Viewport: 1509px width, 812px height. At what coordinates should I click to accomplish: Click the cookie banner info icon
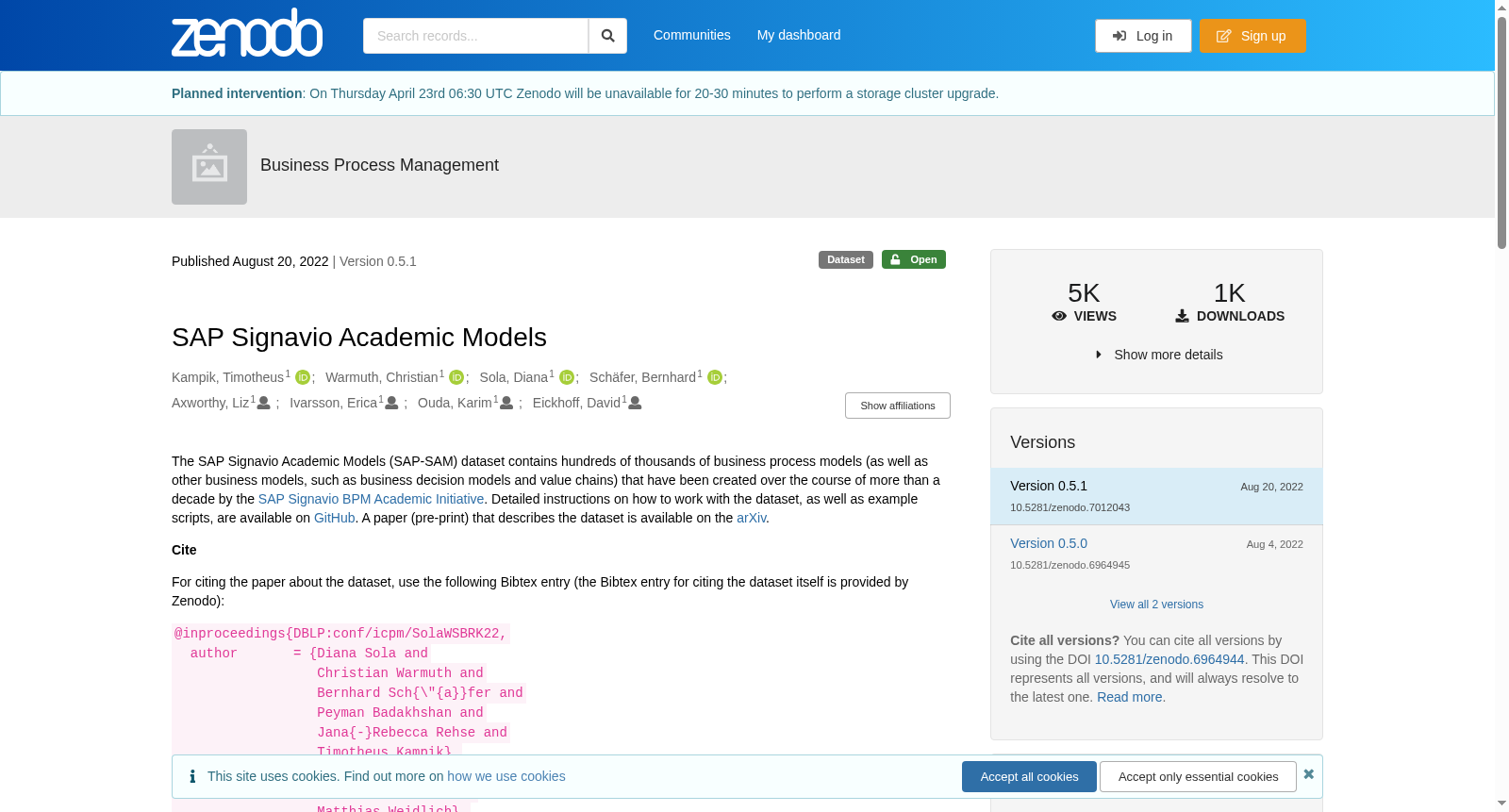pos(192,776)
